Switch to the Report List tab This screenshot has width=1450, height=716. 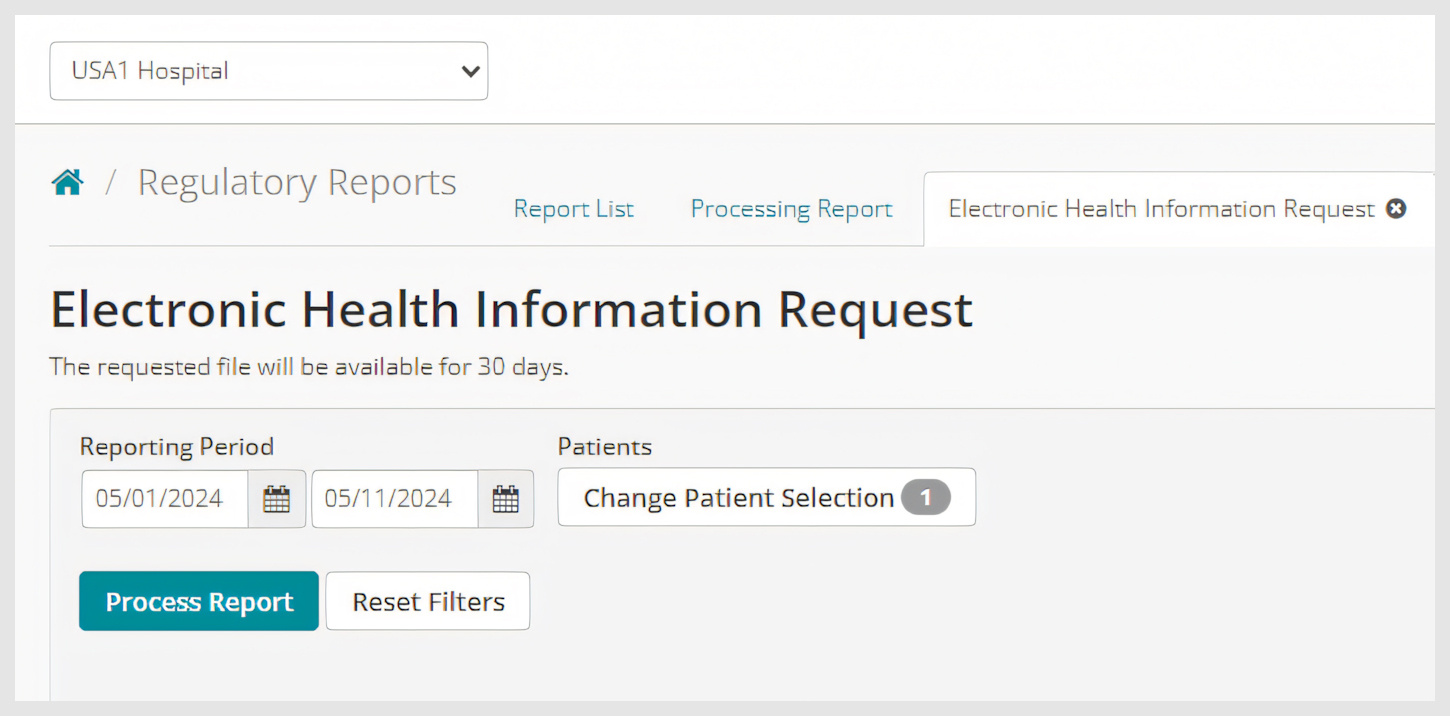573,208
